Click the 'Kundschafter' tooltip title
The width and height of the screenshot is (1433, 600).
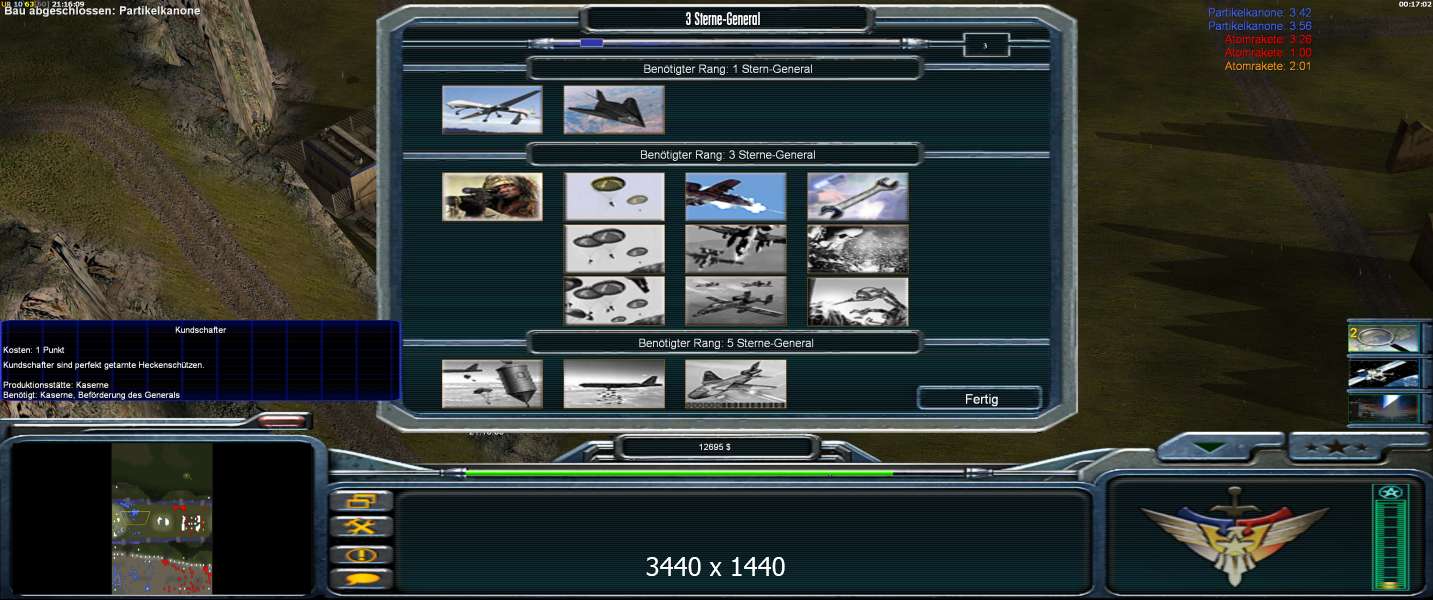point(200,329)
